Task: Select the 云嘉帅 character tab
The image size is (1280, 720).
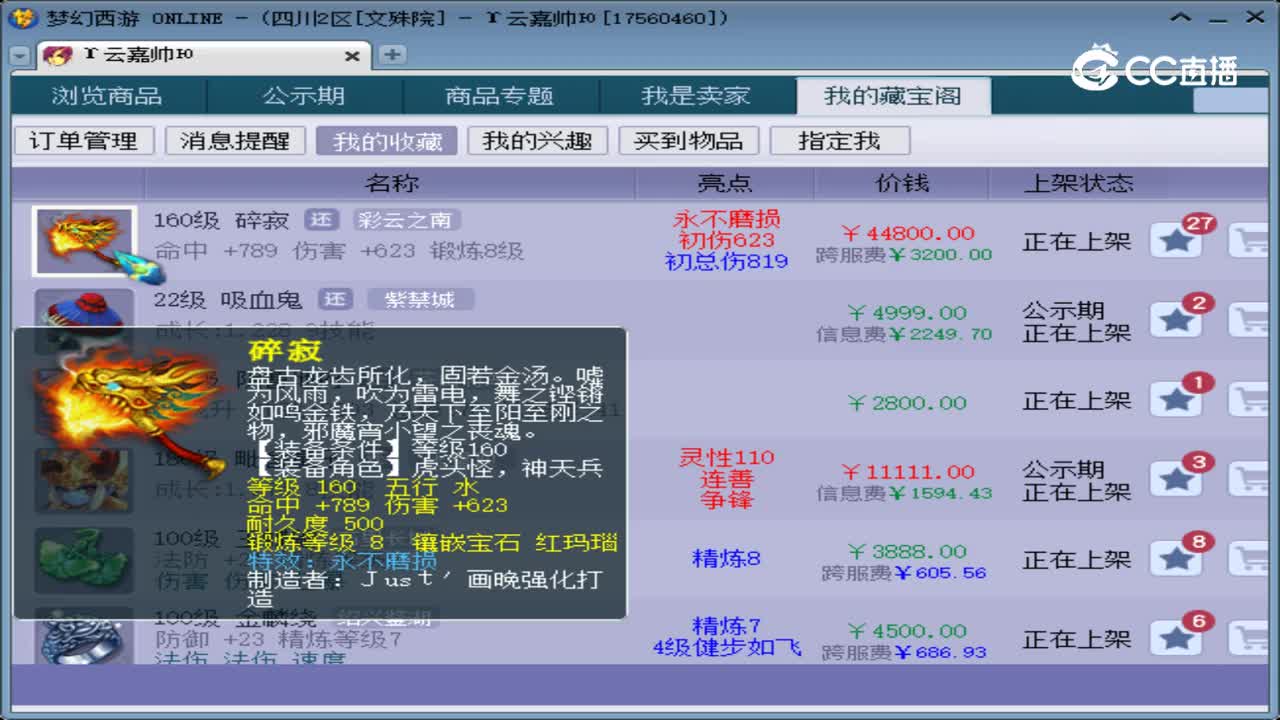Action: tap(202, 56)
